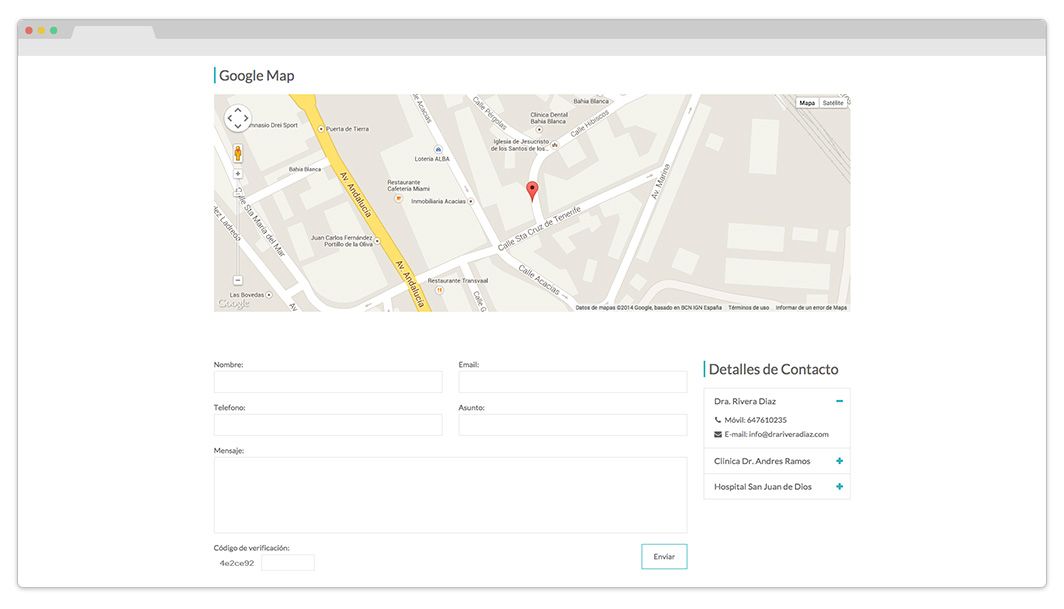Open the Términos de uso link
This screenshot has height=609, width=1064.
[748, 308]
